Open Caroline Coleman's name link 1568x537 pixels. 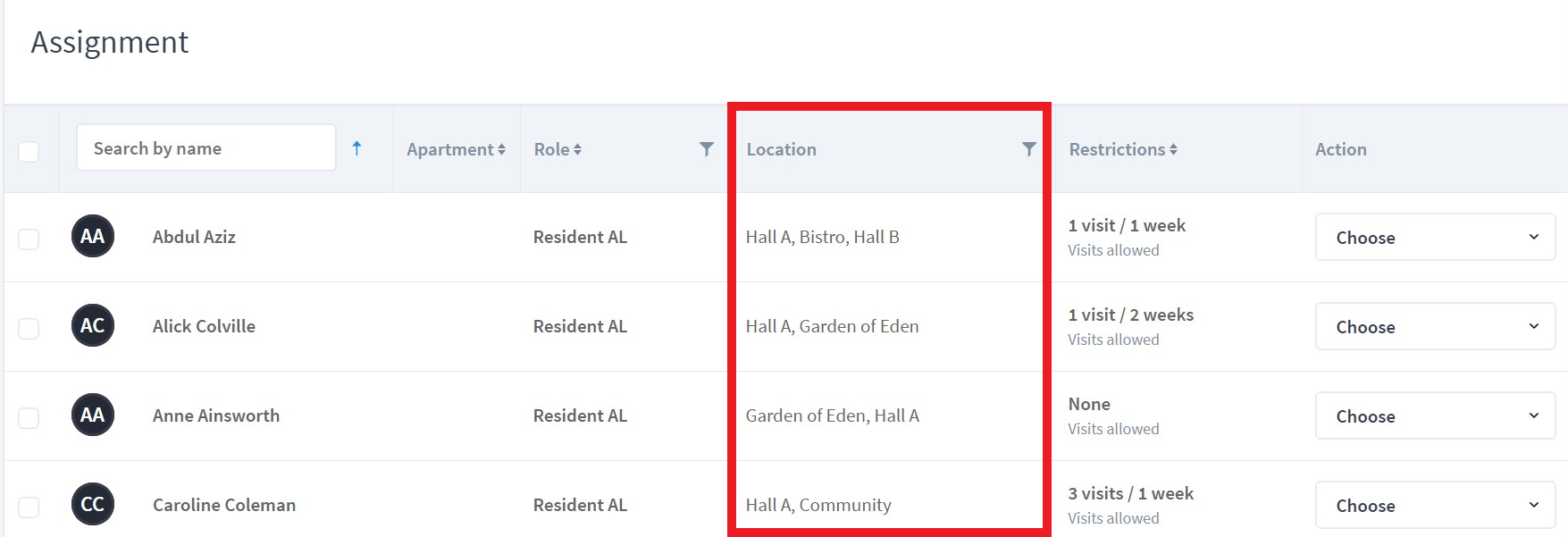point(224,505)
